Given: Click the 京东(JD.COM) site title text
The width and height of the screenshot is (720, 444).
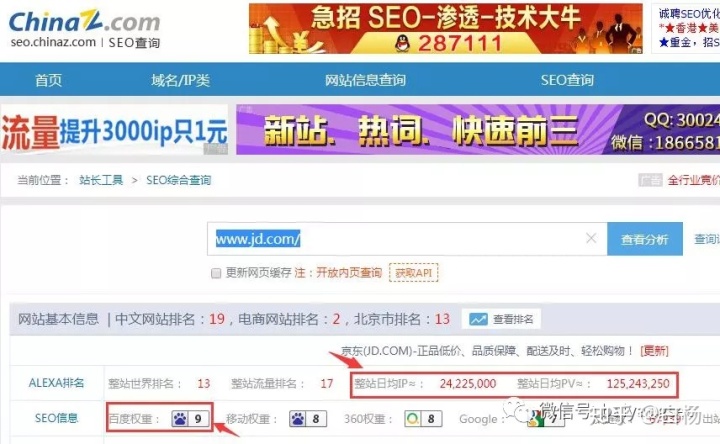Looking at the screenshot, I should (x=487, y=351).
